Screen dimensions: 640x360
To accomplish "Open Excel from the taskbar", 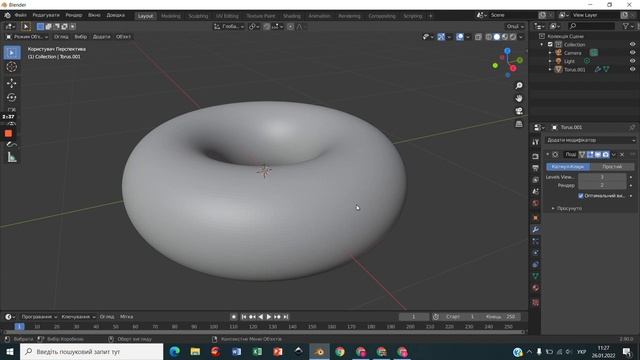I will [257, 351].
